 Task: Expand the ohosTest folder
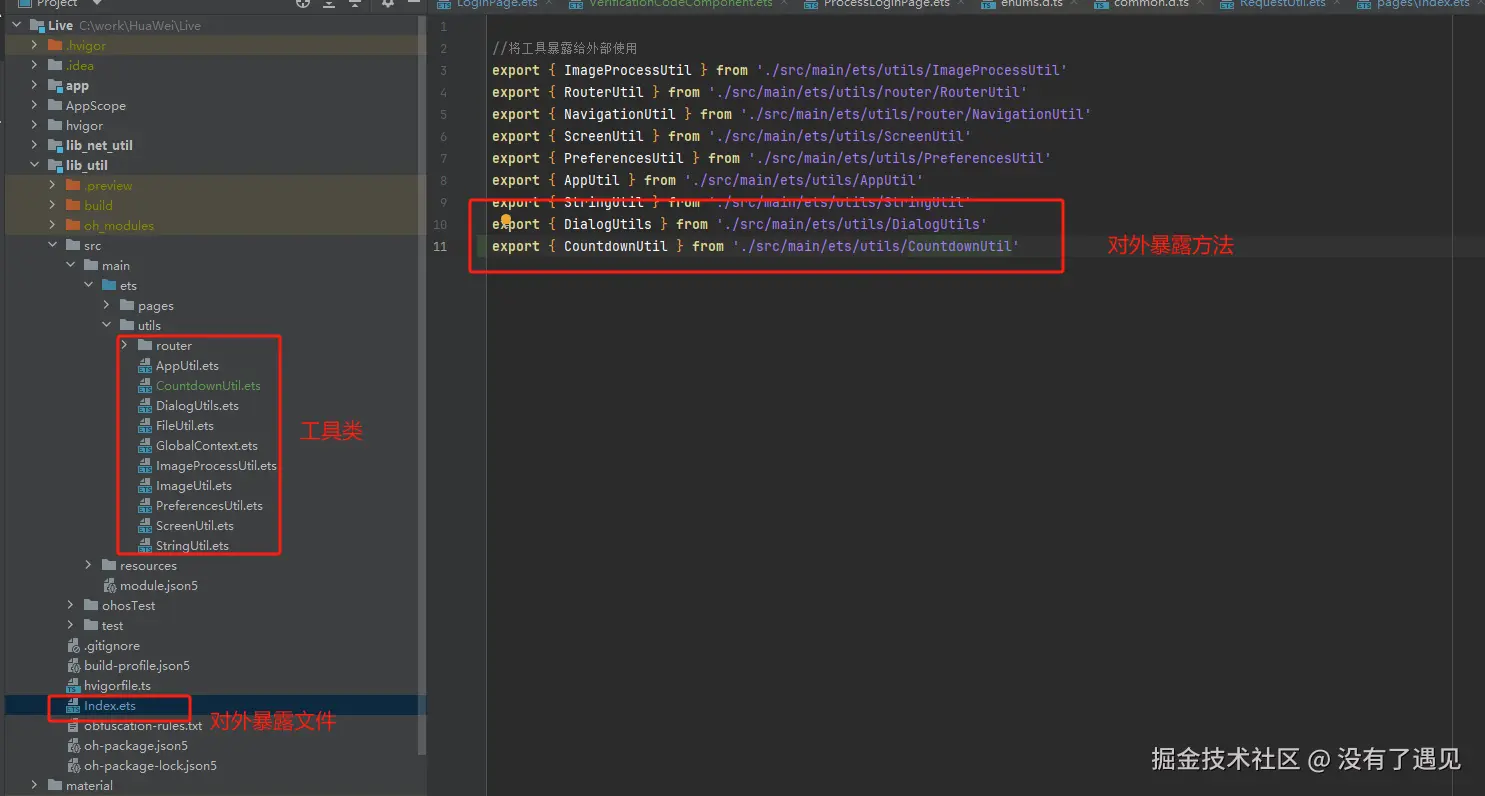pyautogui.click(x=71, y=606)
